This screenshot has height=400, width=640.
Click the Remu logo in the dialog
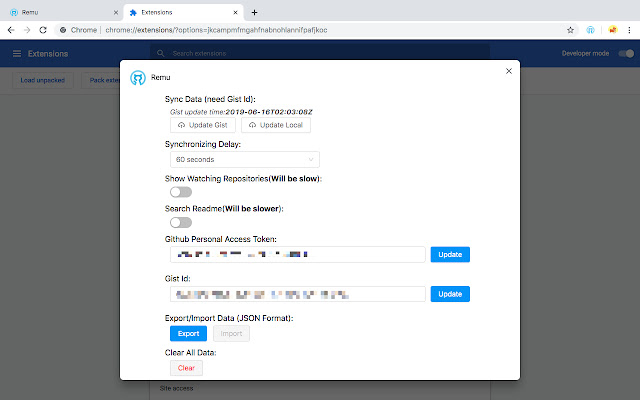[138, 78]
